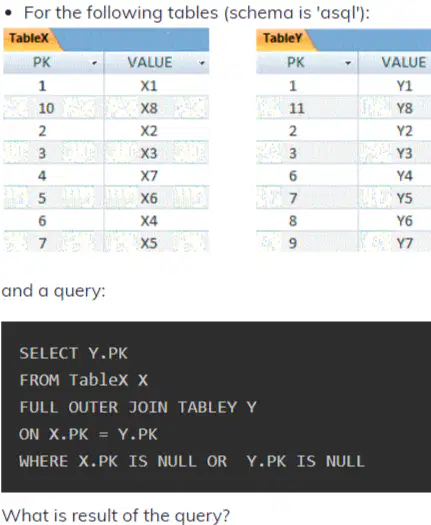The image size is (431, 525).
Task: Select TableX row with PK 10
Action: pyautogui.click(x=106, y=108)
